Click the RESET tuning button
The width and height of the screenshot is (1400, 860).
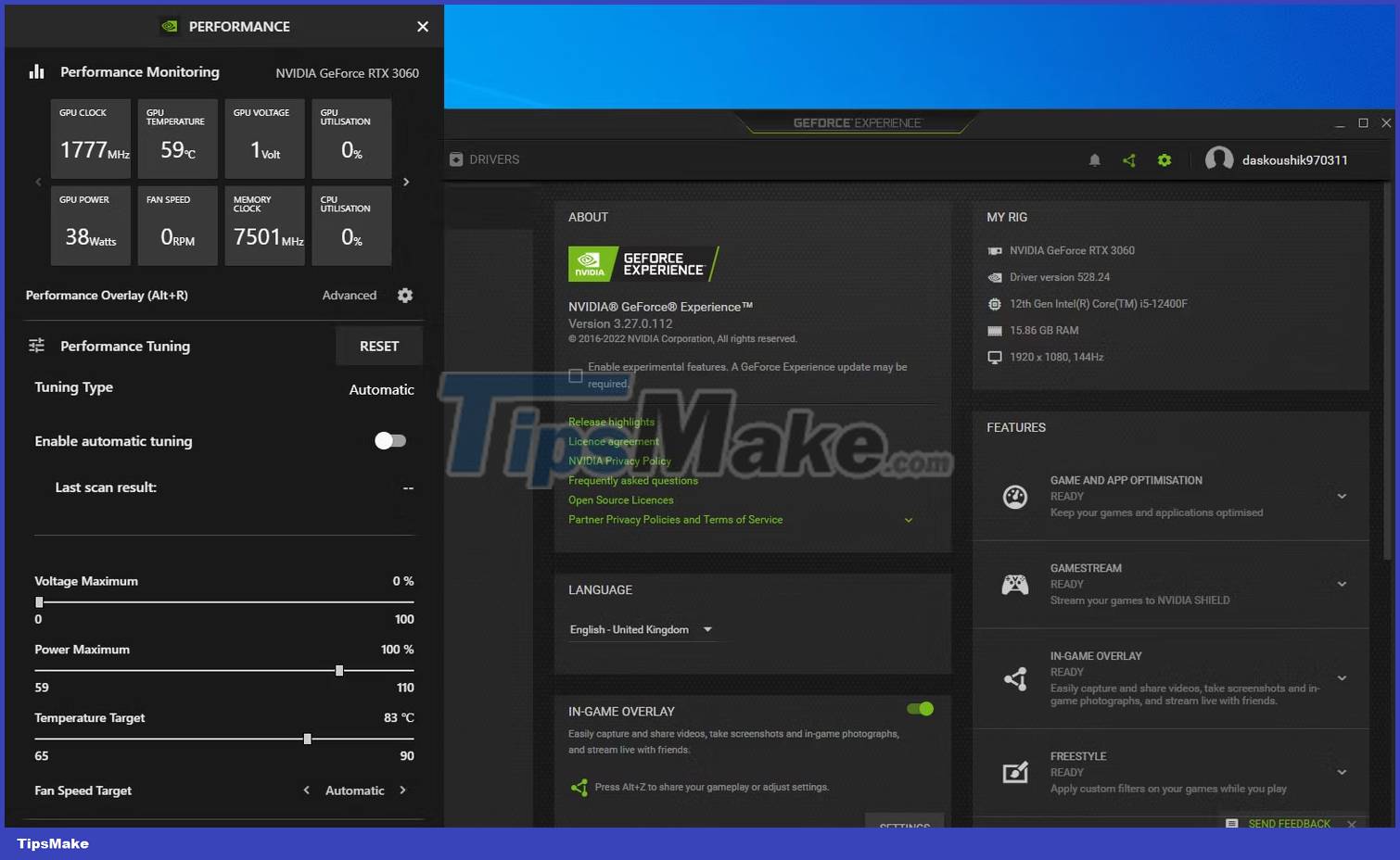pyautogui.click(x=379, y=346)
